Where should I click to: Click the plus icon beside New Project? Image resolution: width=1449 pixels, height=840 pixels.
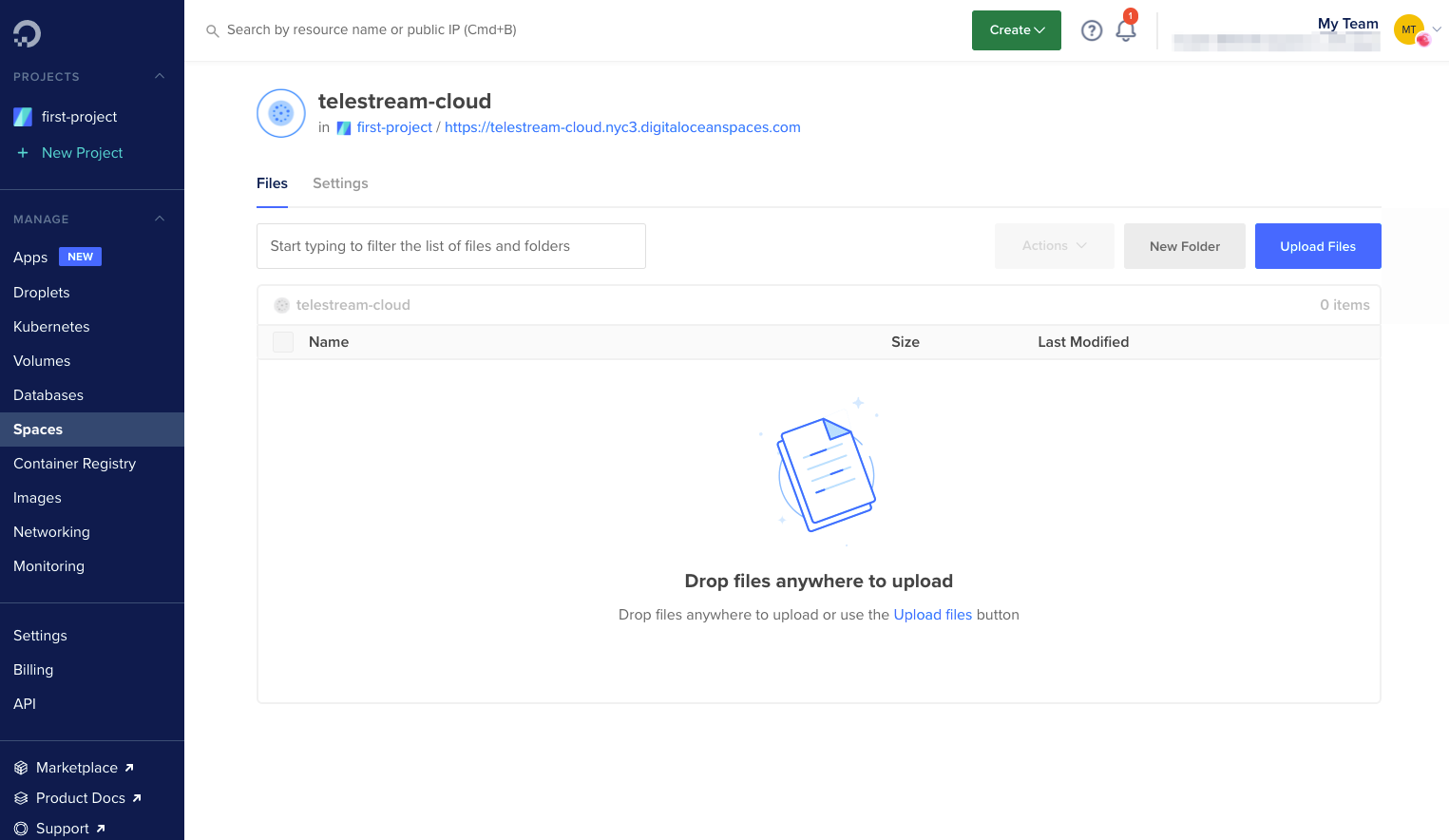(23, 153)
